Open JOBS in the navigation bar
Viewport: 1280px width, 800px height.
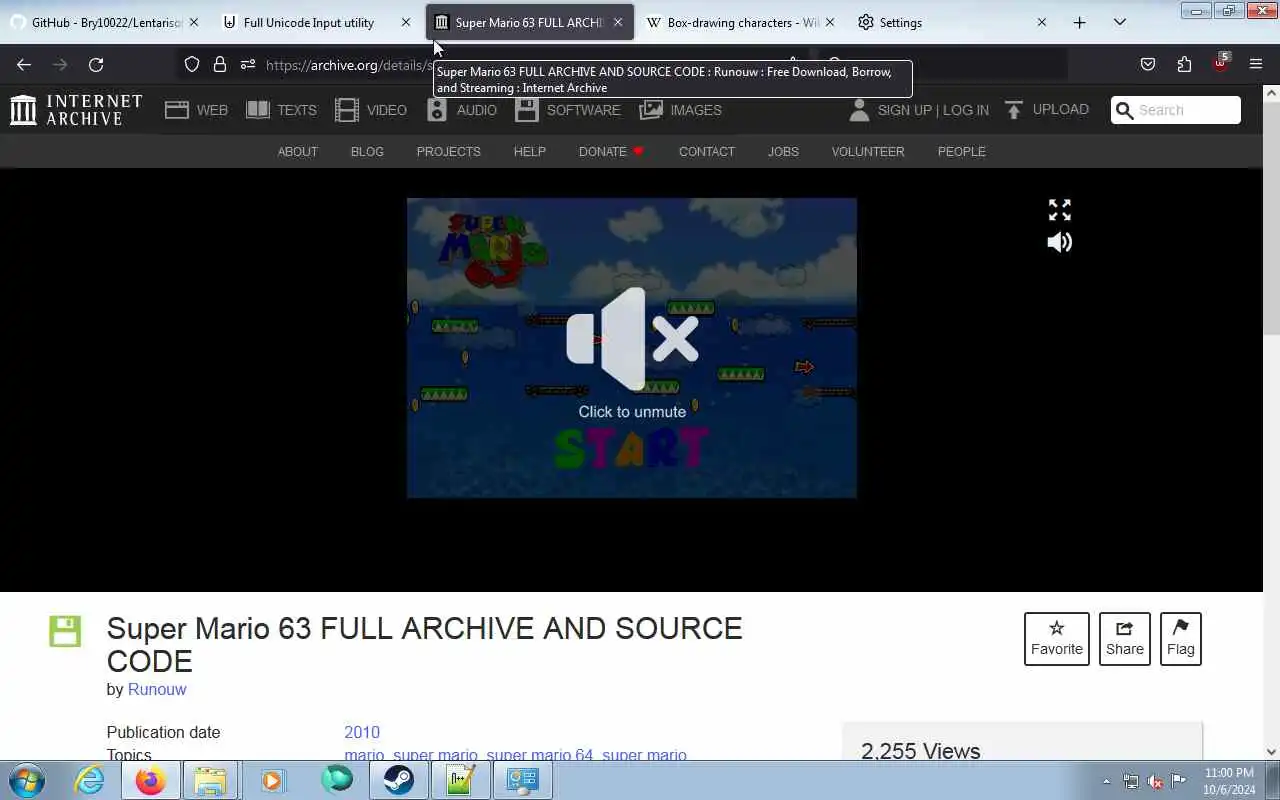click(783, 152)
